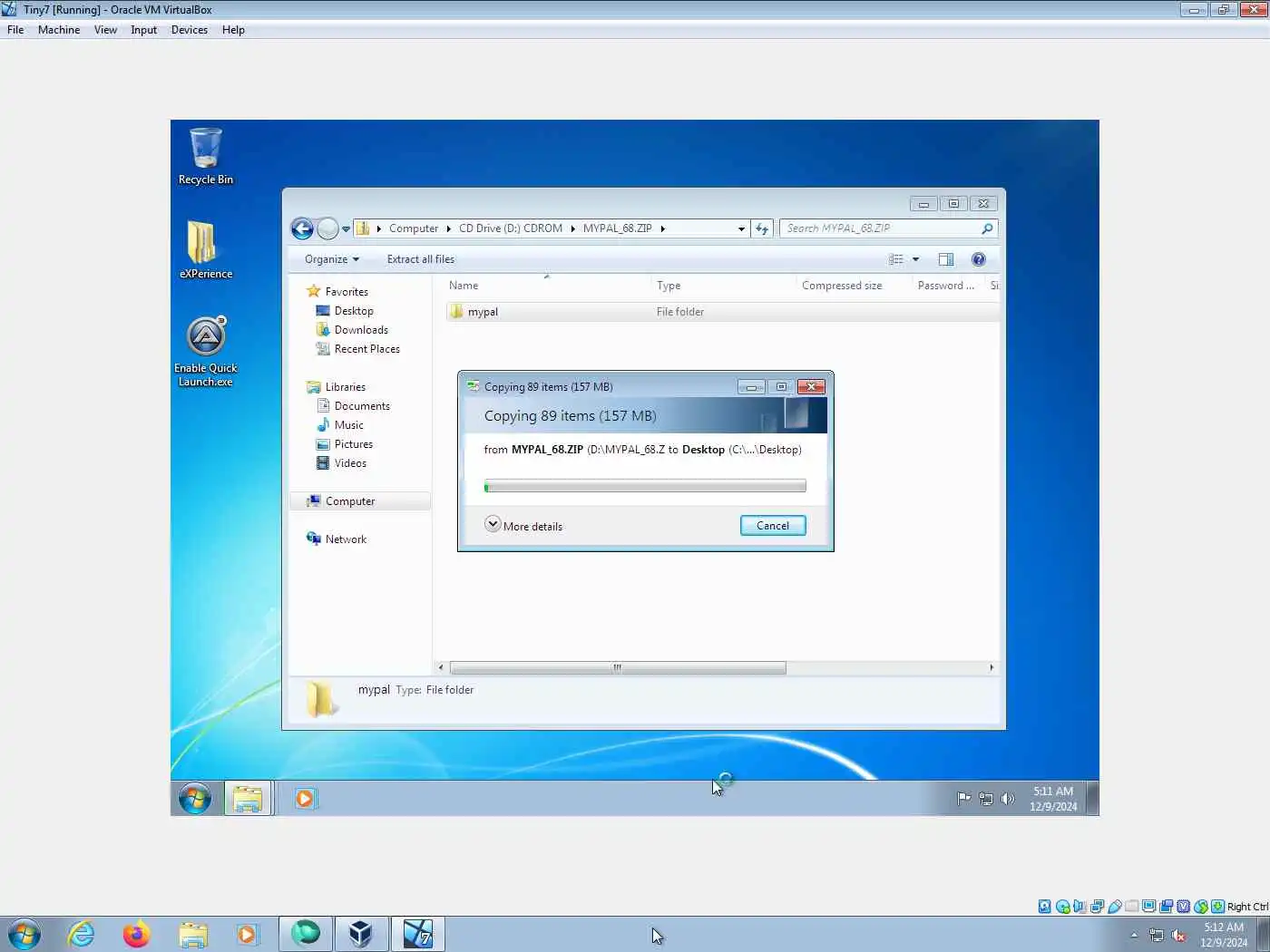
Task: Open Windows Media Player on guest taskbar
Action: 305,799
